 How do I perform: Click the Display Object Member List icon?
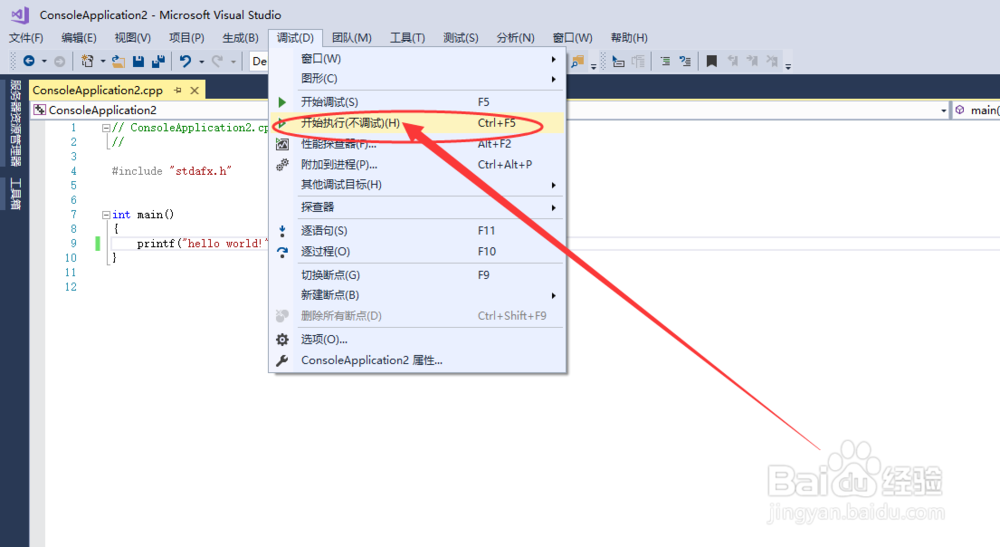618,61
